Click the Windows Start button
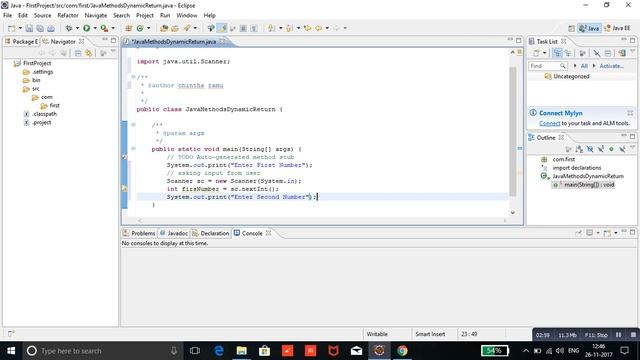Screen dimensions: 640x360 (11, 351)
